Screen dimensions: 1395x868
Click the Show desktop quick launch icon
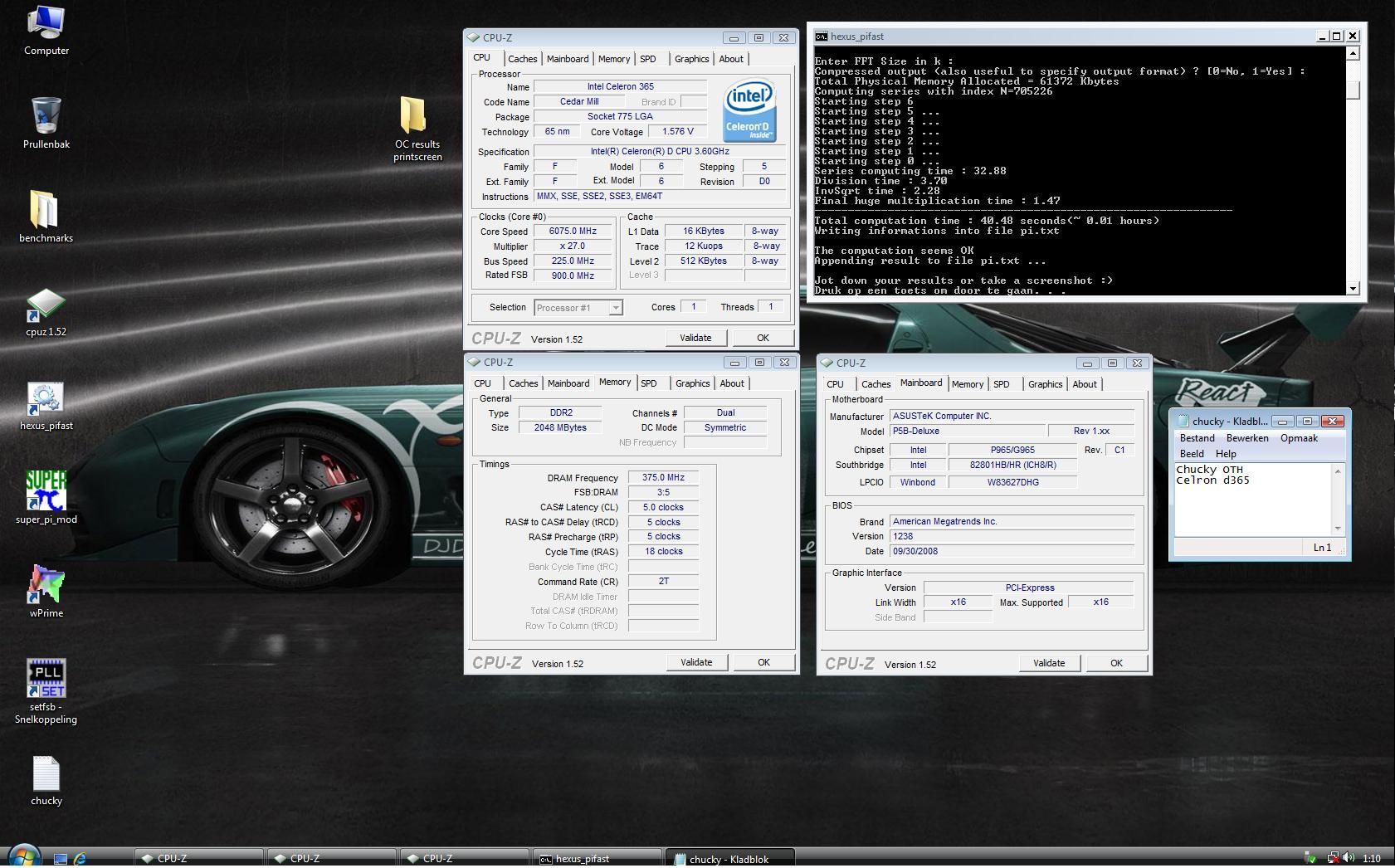point(60,859)
